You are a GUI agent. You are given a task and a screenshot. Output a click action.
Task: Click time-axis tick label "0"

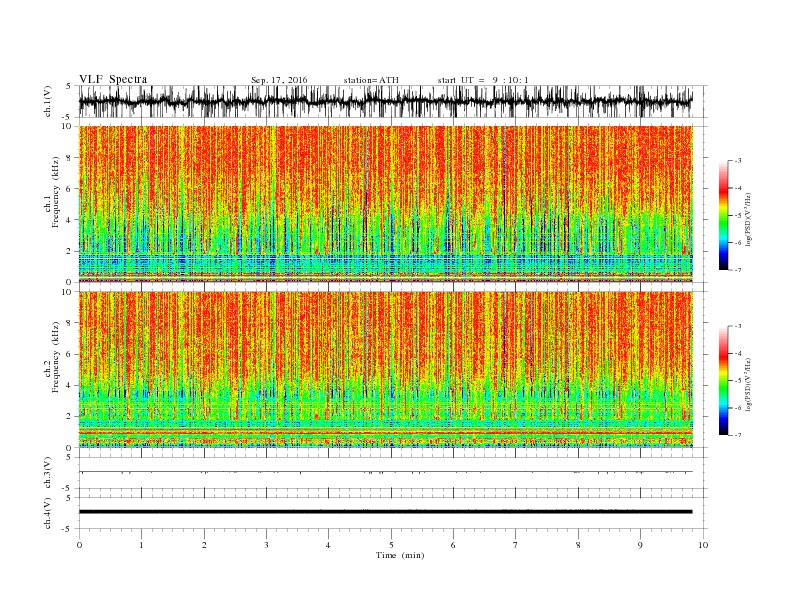point(79,545)
